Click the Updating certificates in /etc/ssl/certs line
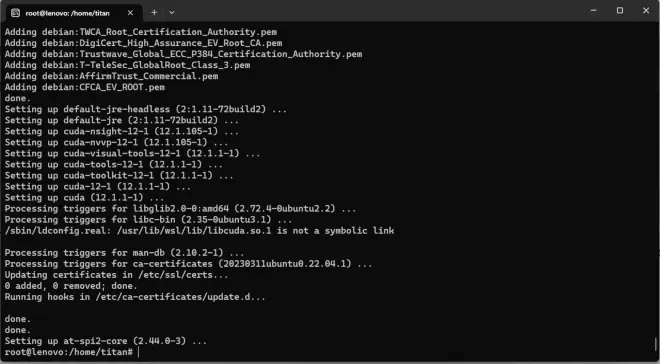This screenshot has height=364, width=660. [116, 275]
